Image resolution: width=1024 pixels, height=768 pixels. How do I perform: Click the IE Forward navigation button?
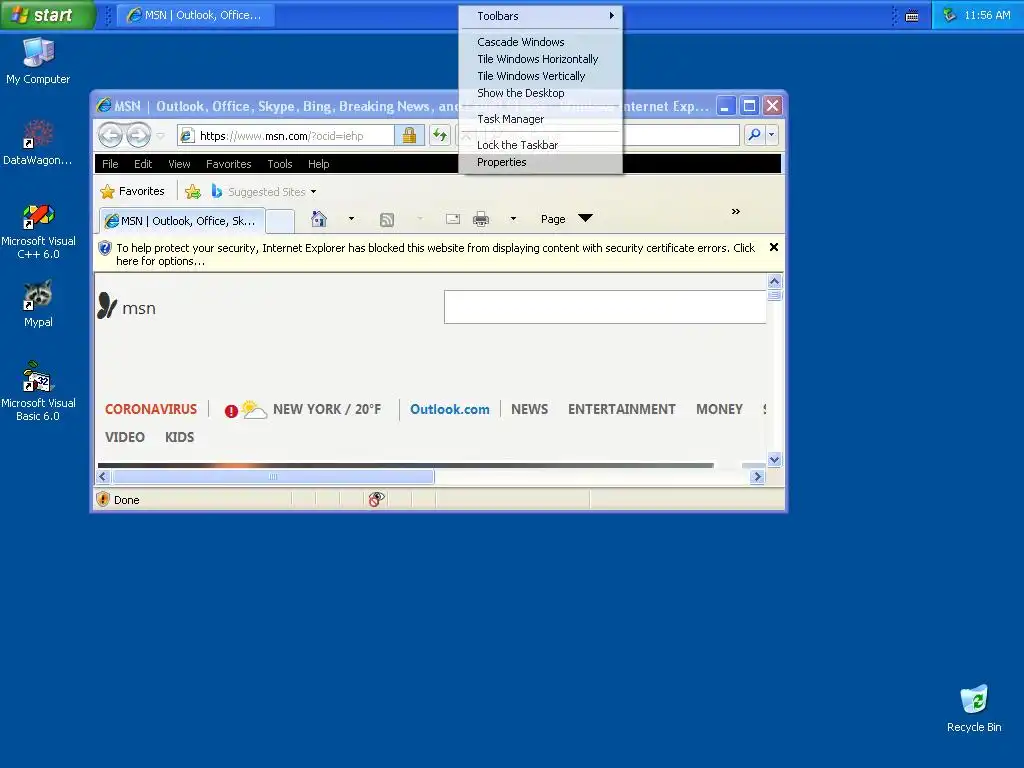point(138,135)
